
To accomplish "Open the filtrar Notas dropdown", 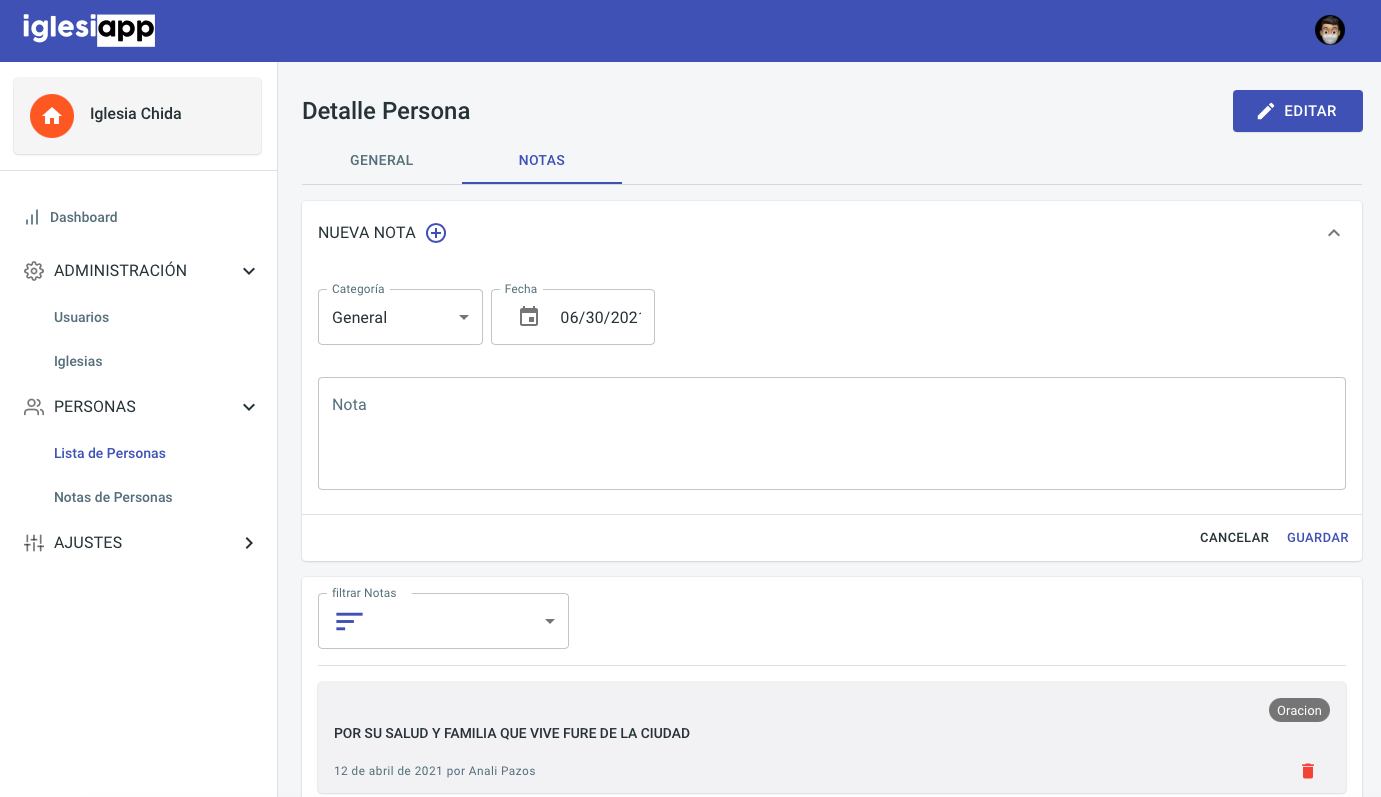I will (x=443, y=621).
